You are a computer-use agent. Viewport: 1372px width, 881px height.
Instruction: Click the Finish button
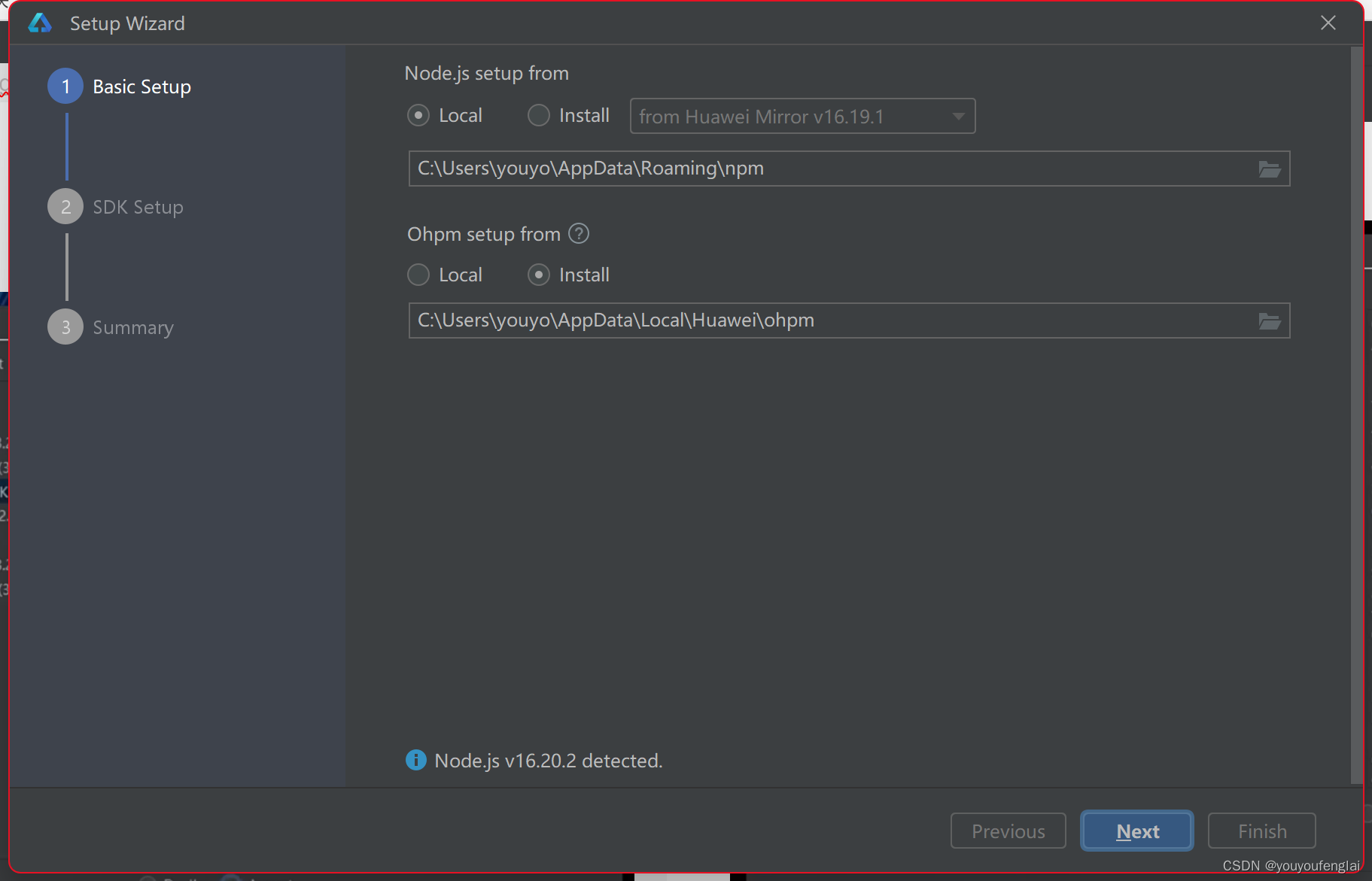coord(1261,831)
